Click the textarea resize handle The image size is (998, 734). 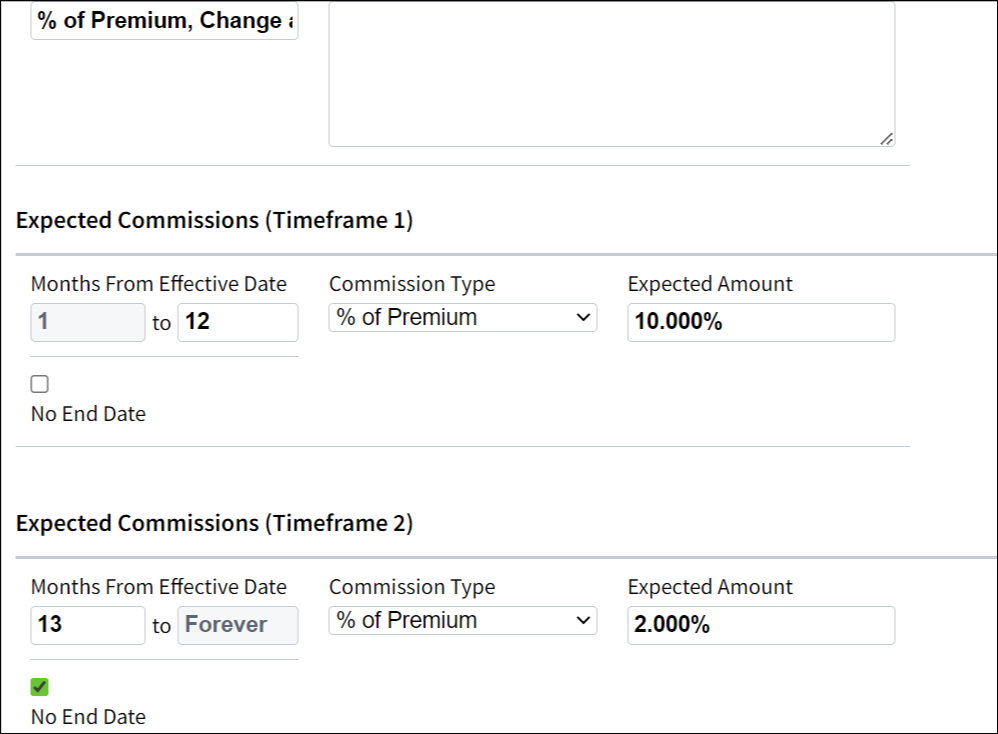[x=886, y=141]
